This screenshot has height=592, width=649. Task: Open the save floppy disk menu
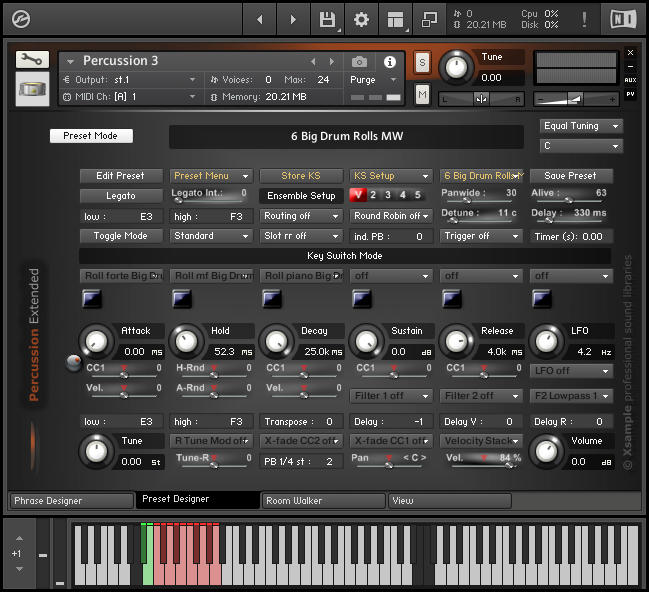coord(327,19)
